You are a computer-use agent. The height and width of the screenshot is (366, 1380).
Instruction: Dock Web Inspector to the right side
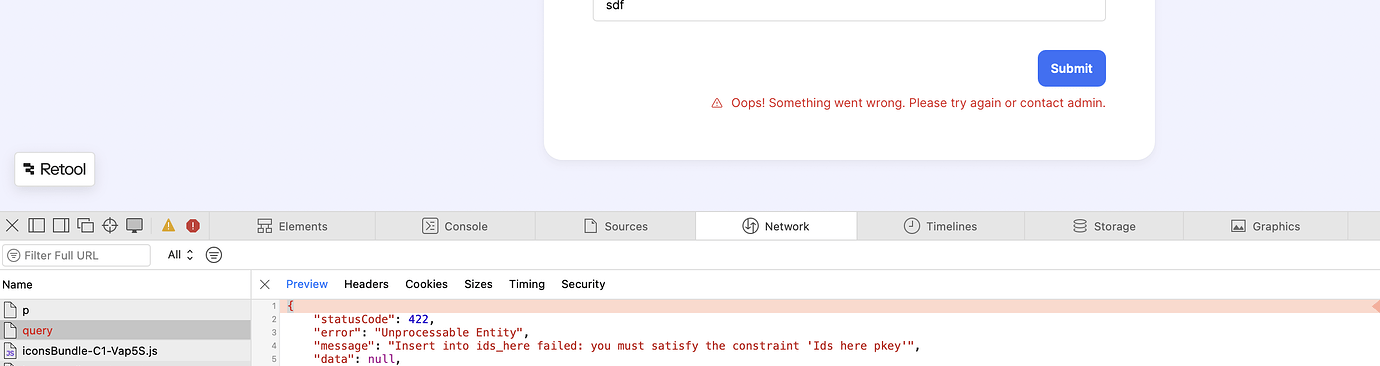[60, 226]
